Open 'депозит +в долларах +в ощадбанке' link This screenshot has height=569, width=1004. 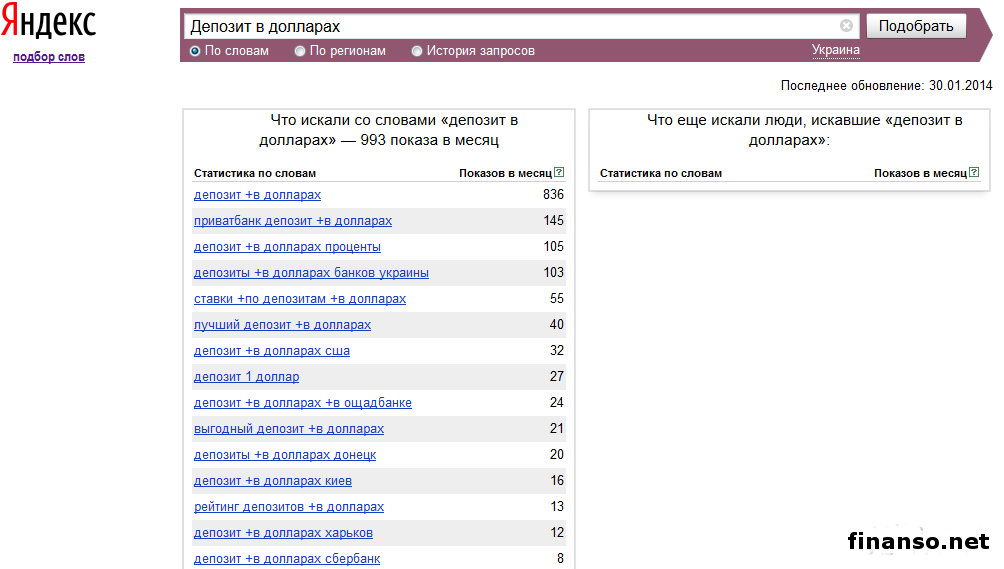click(302, 403)
